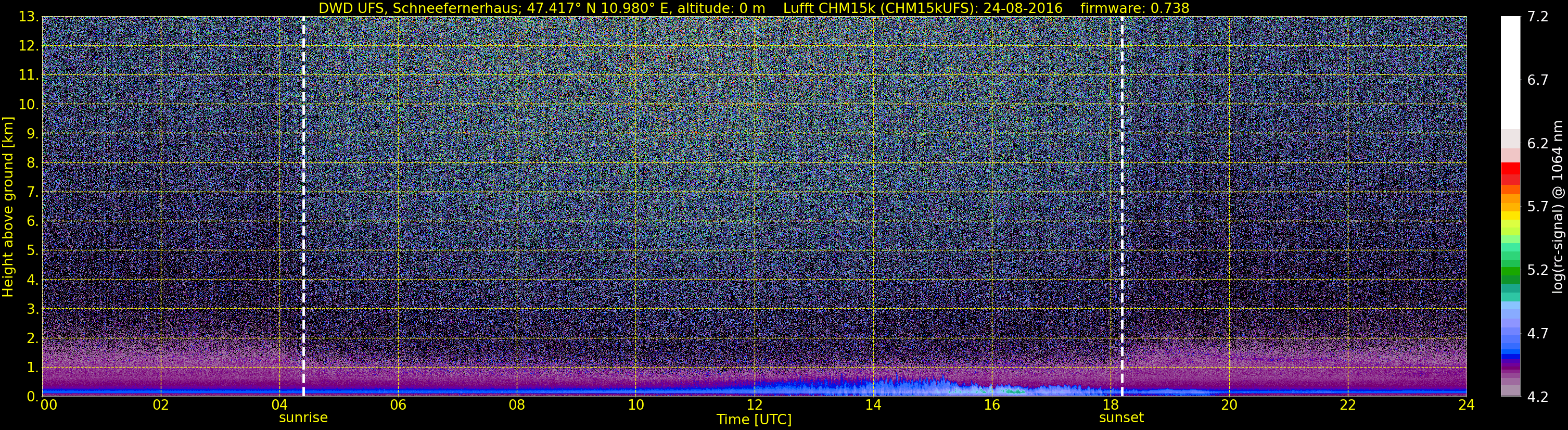Image resolution: width=1568 pixels, height=430 pixels.
Task: Click the colorbar value '5.2'
Action: click(1538, 270)
